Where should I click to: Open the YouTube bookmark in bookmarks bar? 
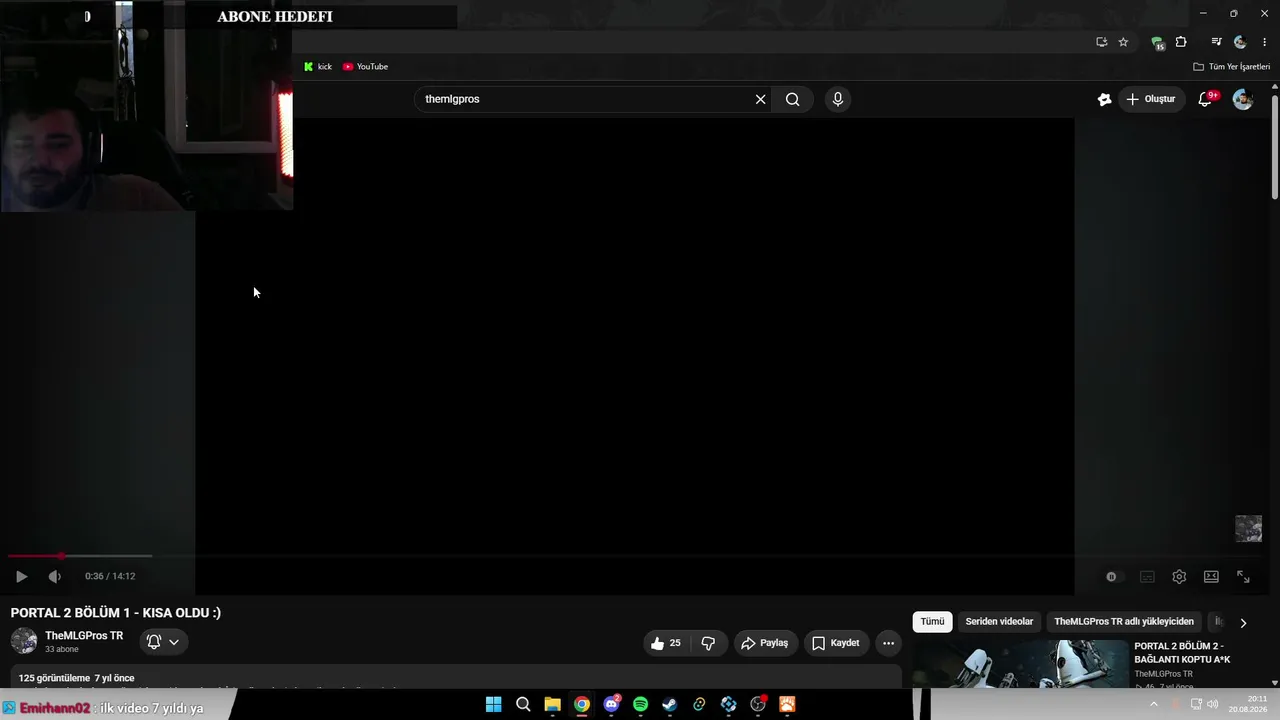[x=365, y=67]
